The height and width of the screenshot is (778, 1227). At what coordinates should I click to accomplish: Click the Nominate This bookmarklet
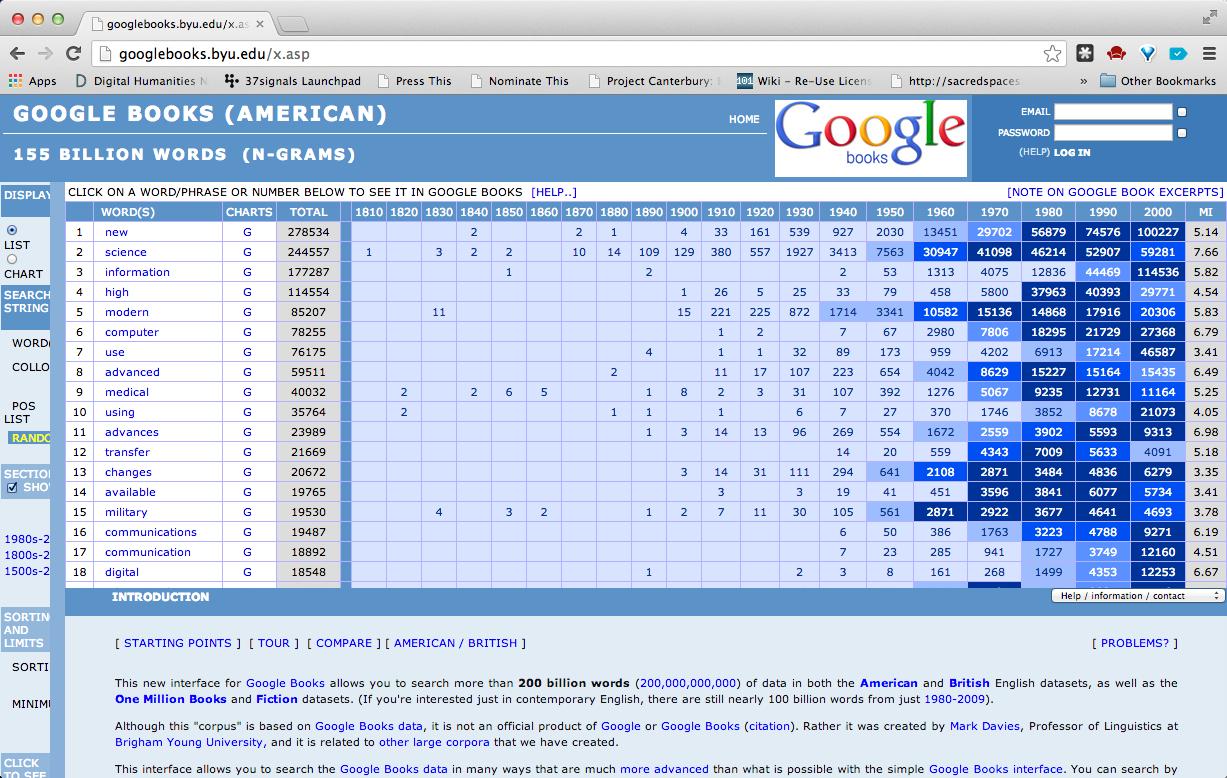[x=519, y=81]
